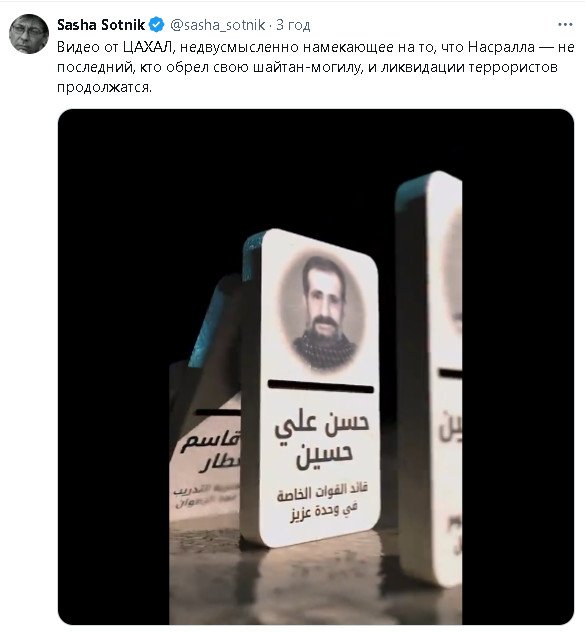Click the portrait on the center domino
This screenshot has width=585, height=632.
tap(323, 312)
